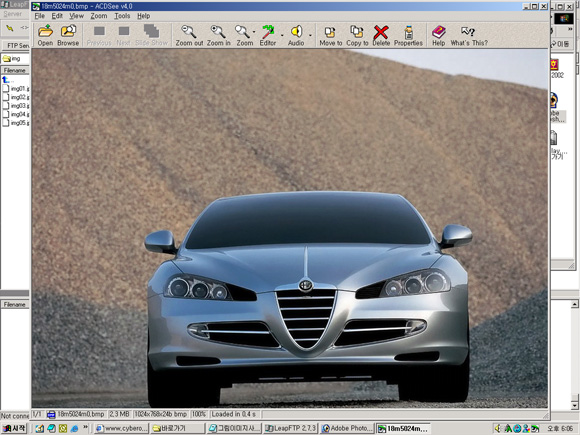This screenshot has height=435, width=580.
Task: Show file Properties
Action: click(x=408, y=36)
